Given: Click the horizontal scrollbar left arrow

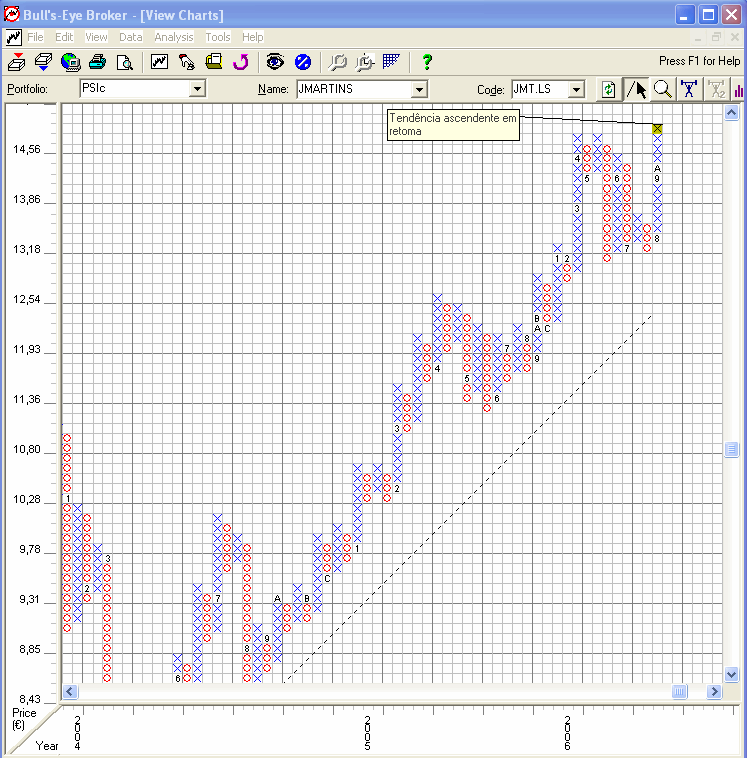Looking at the screenshot, I should (70, 691).
